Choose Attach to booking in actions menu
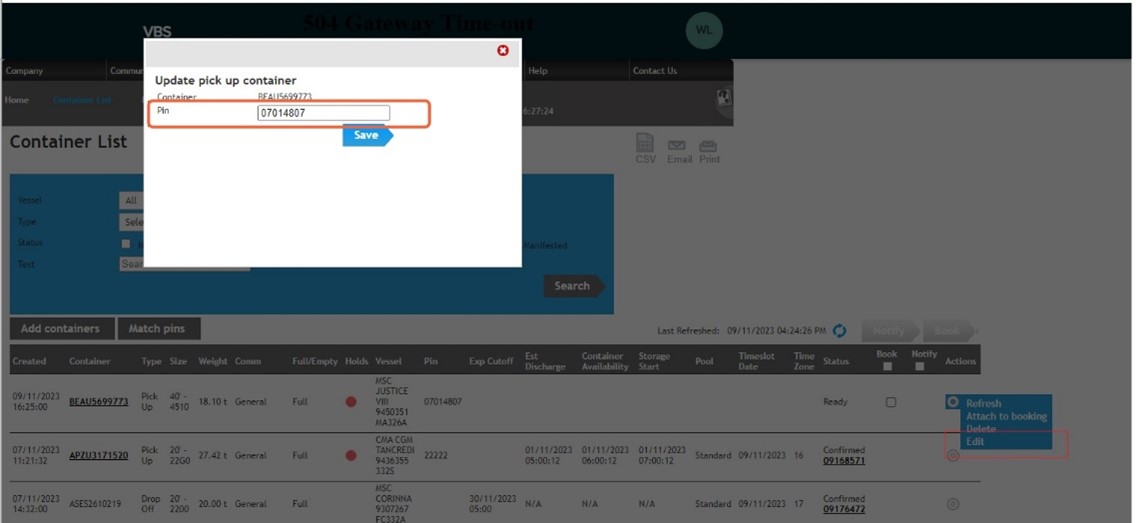The height and width of the screenshot is (523, 1140). click(x=1006, y=416)
